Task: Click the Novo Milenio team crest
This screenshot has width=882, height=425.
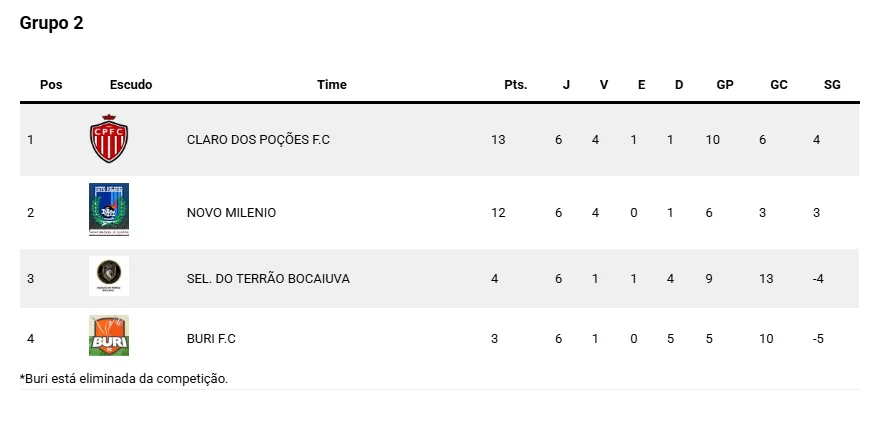Action: [109, 209]
